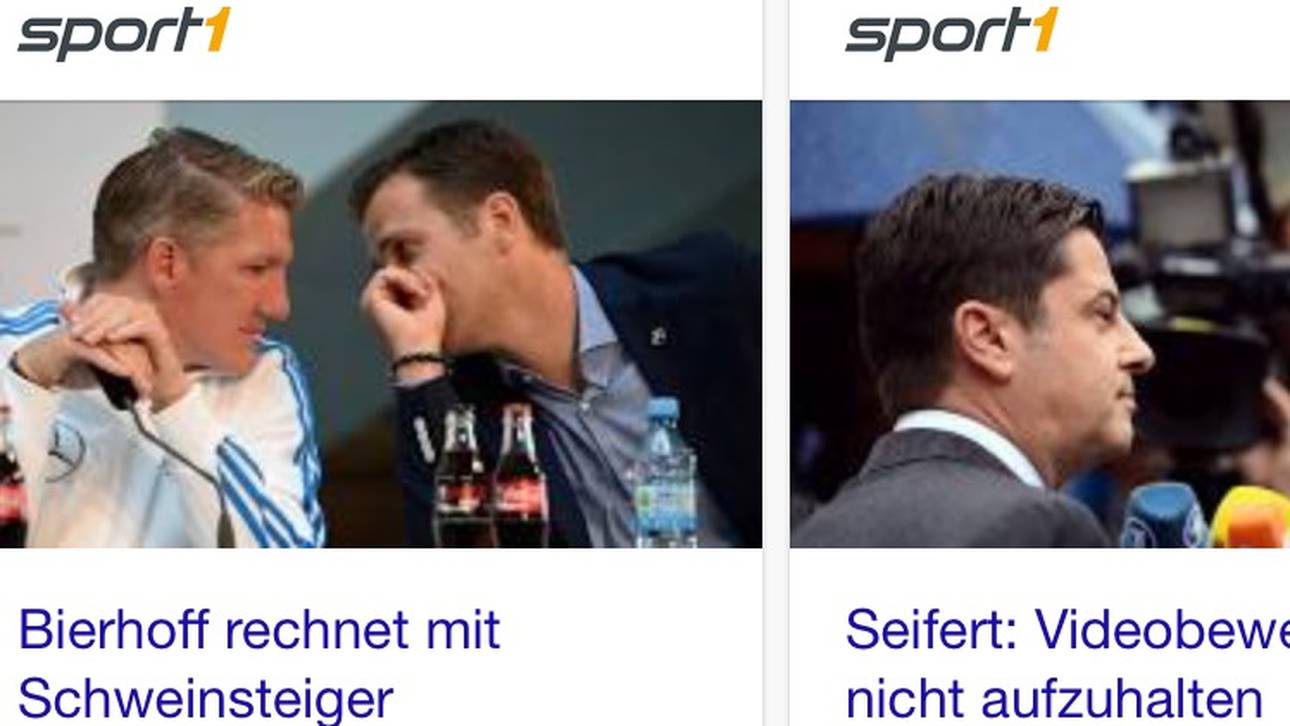Click yellow 1 in right sport1 logo
Viewport: 1290px width, 726px height.
[1044, 29]
